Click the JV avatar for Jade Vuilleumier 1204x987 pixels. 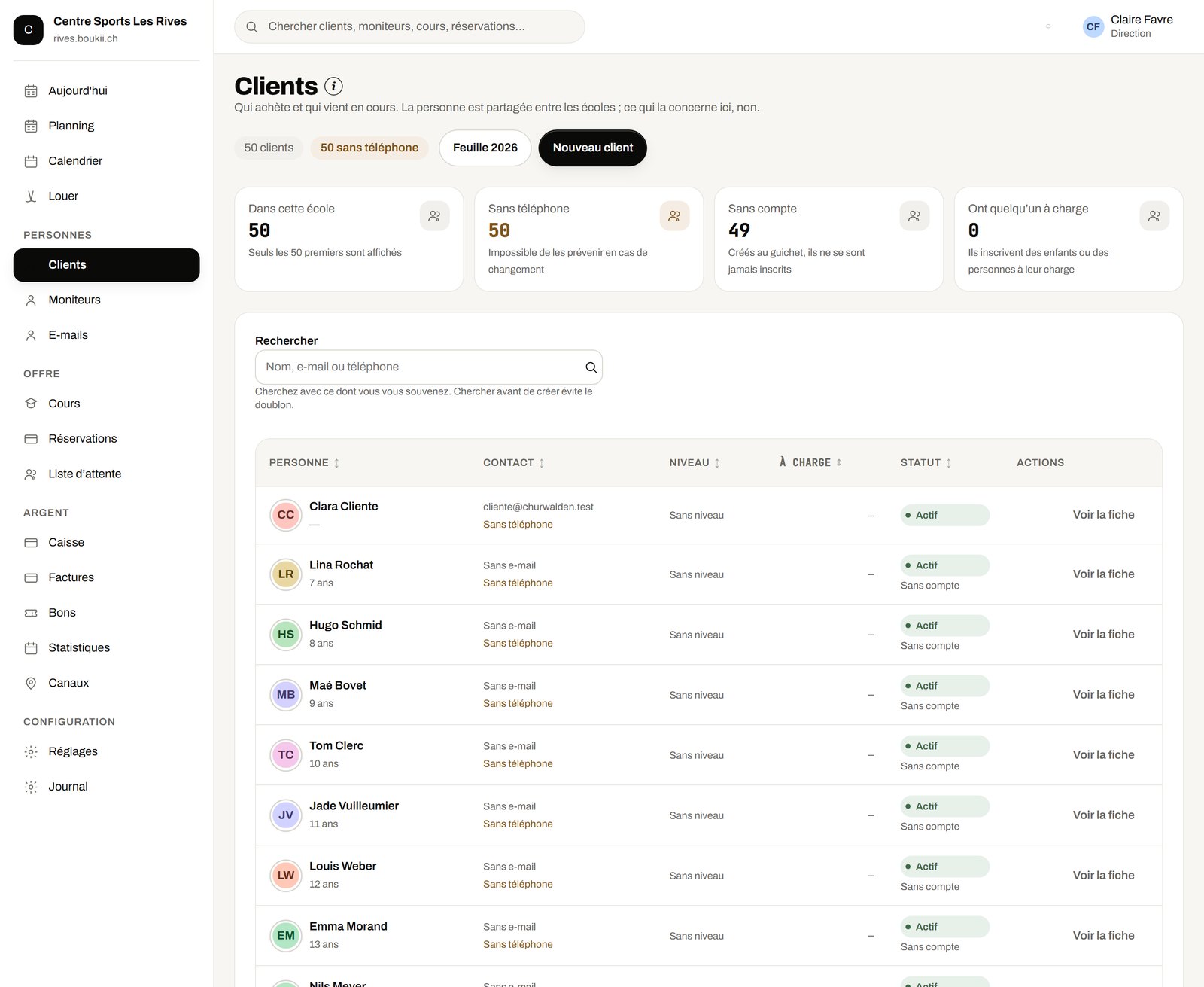[x=286, y=815]
